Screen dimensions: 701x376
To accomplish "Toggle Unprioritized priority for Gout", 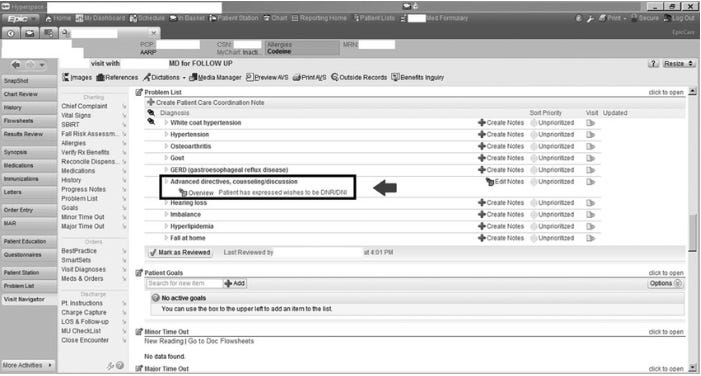I will tap(553, 158).
